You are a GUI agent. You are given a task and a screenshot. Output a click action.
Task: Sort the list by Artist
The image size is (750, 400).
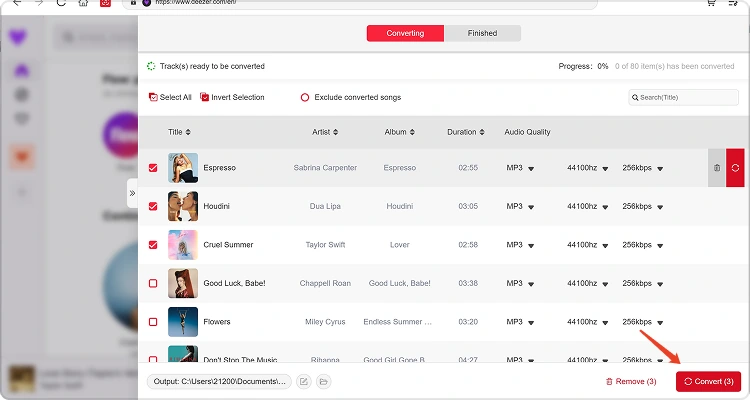325,132
